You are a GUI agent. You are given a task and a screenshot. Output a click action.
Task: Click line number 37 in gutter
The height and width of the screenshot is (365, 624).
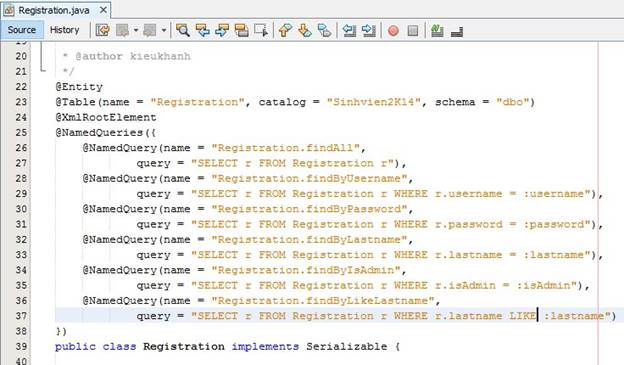click(x=21, y=316)
